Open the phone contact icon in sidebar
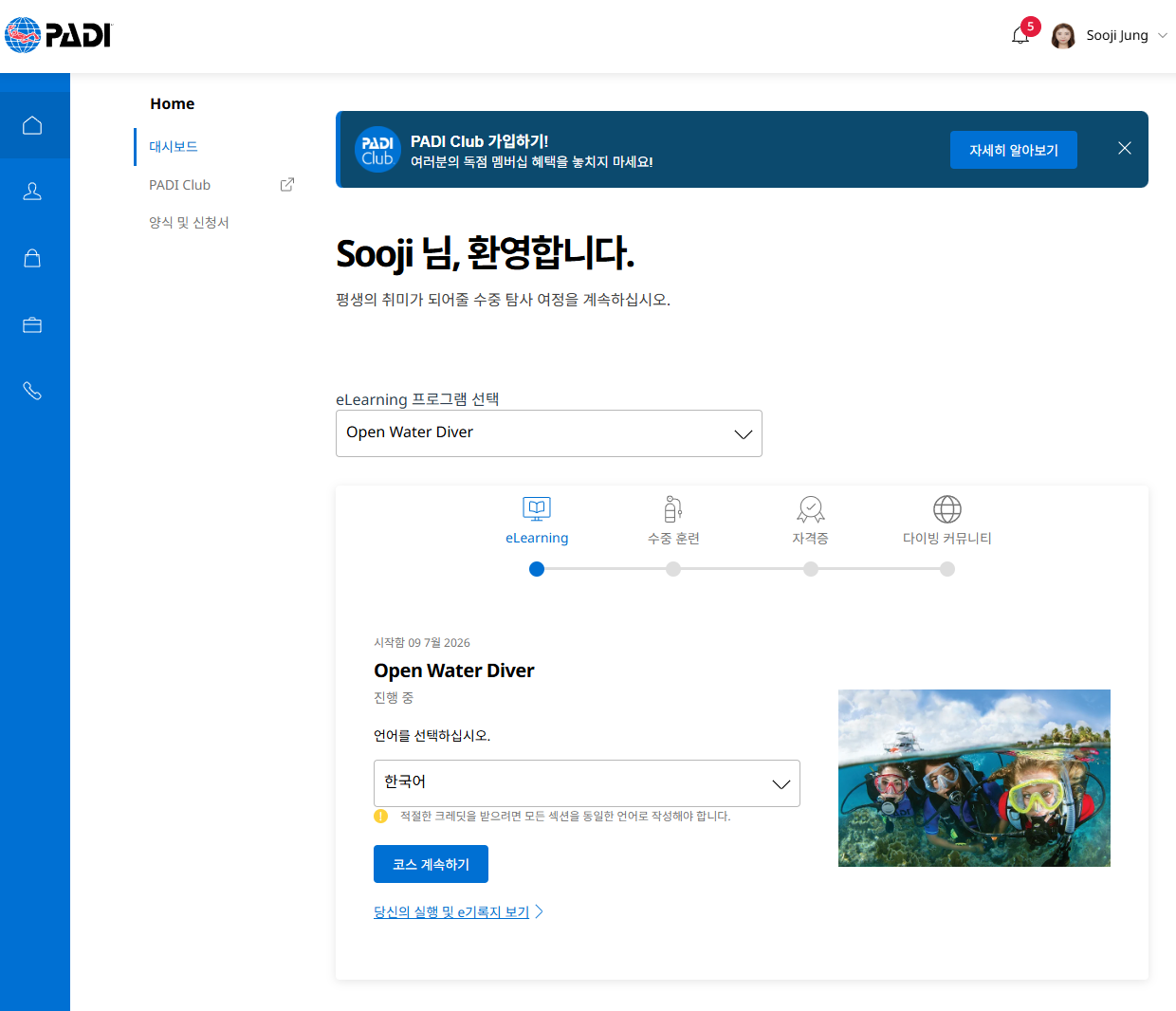 (x=32, y=391)
